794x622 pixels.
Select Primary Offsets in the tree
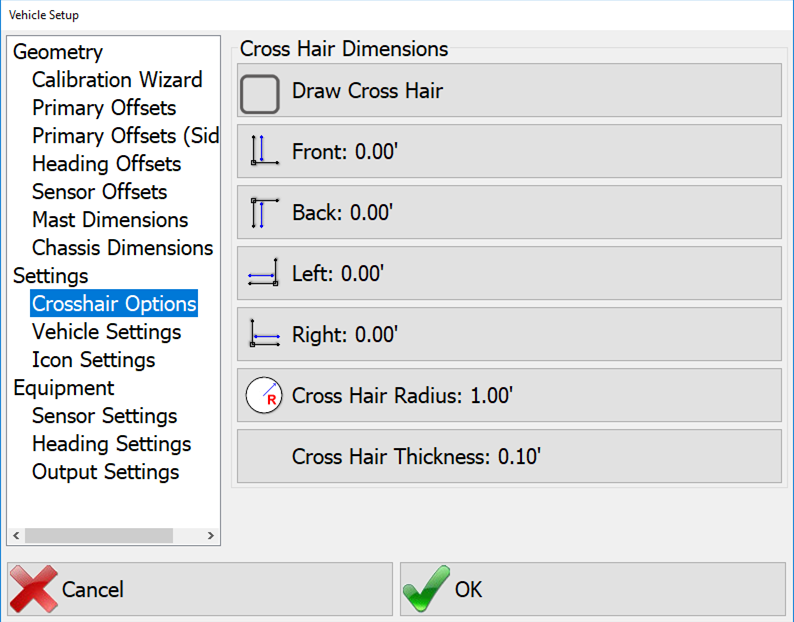tap(104, 107)
